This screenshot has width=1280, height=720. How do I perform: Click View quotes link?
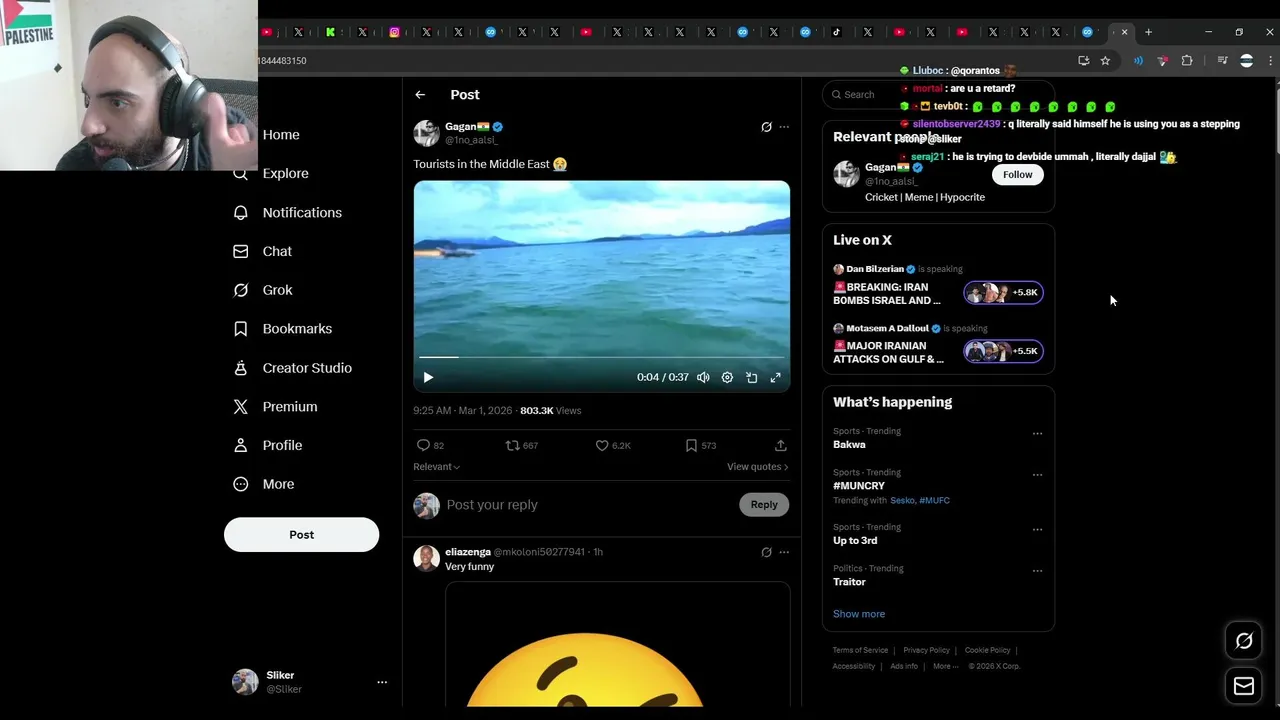757,467
